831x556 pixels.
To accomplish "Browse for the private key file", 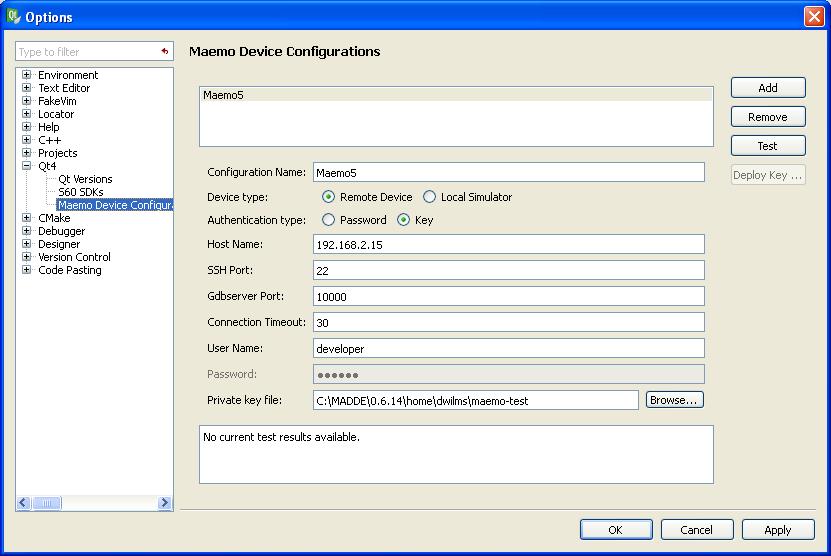I will 675,400.
